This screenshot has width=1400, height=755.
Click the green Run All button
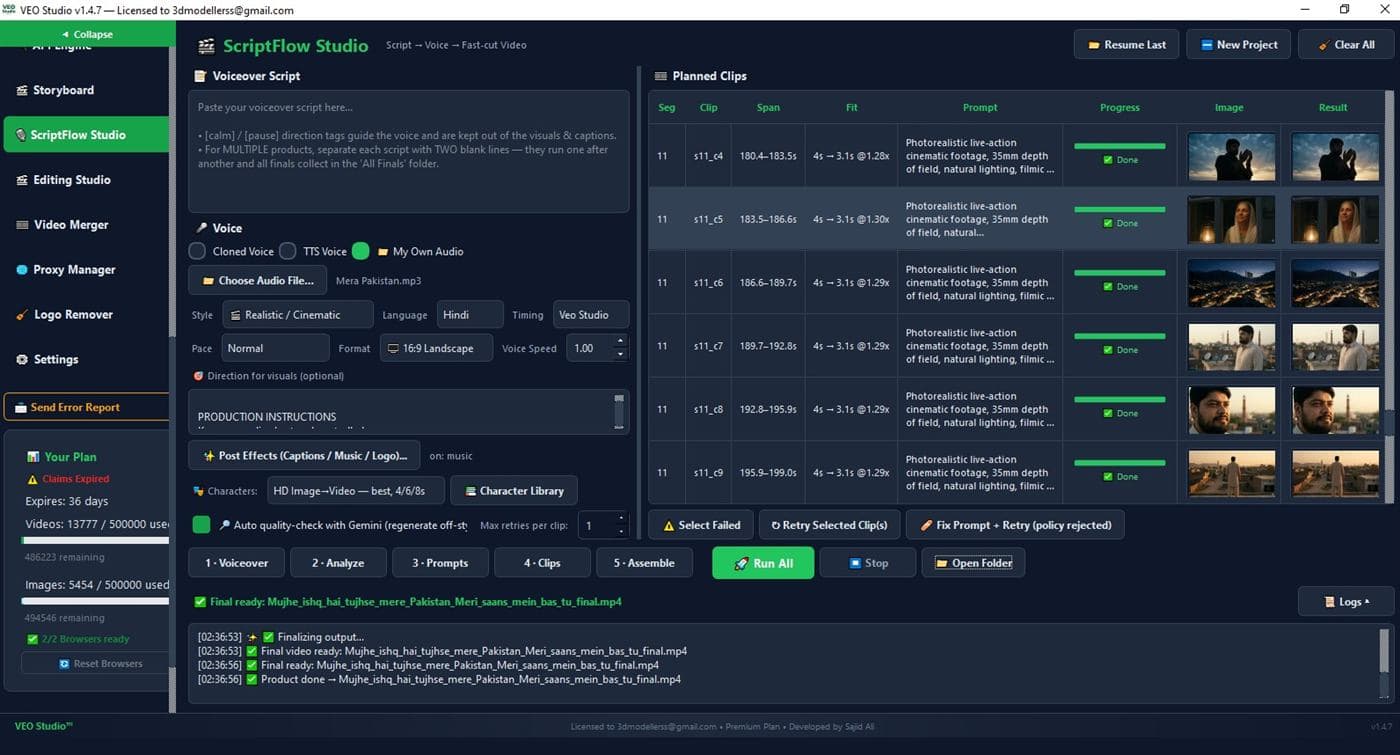[x=763, y=563]
